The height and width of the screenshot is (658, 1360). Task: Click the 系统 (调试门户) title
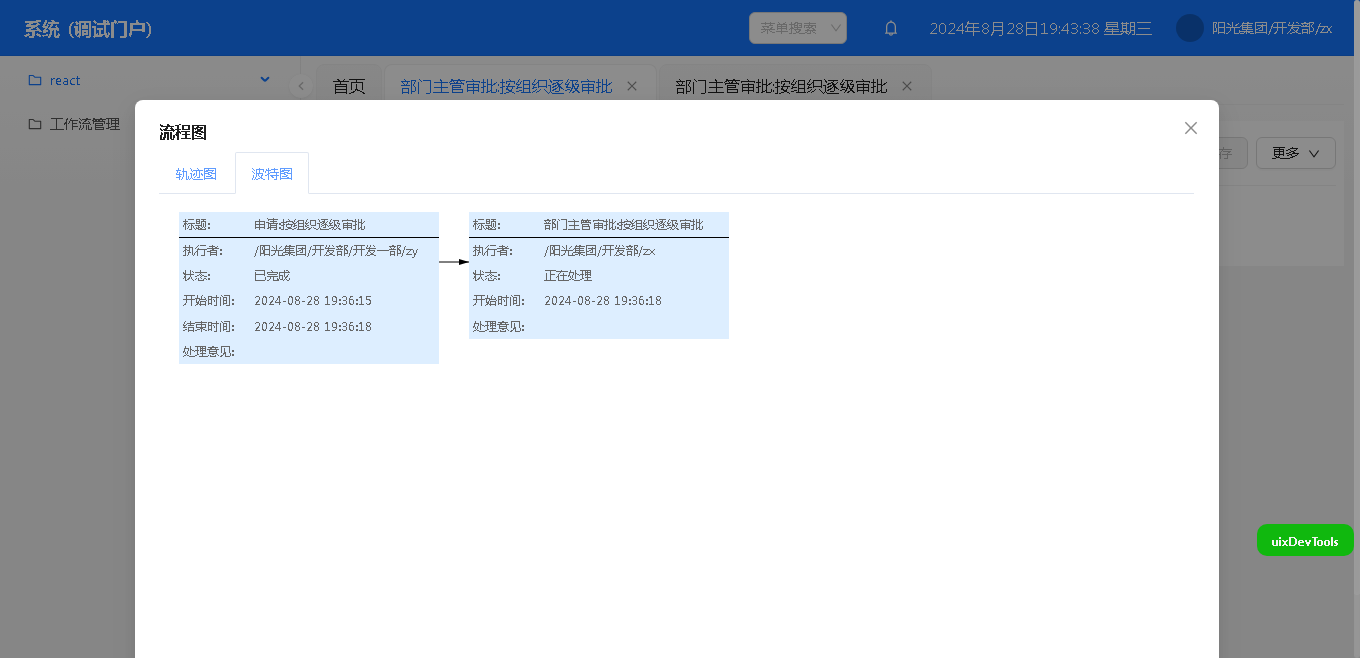(x=88, y=29)
